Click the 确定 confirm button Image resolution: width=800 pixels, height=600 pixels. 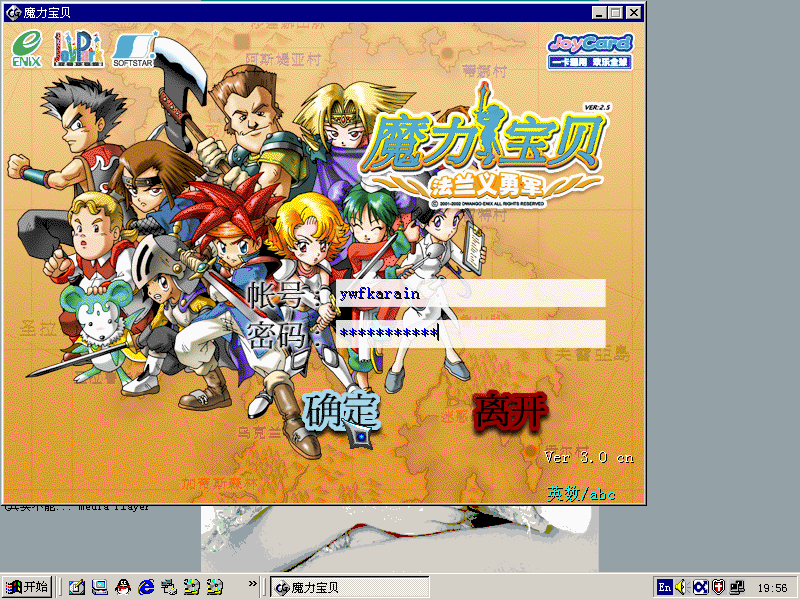342,411
